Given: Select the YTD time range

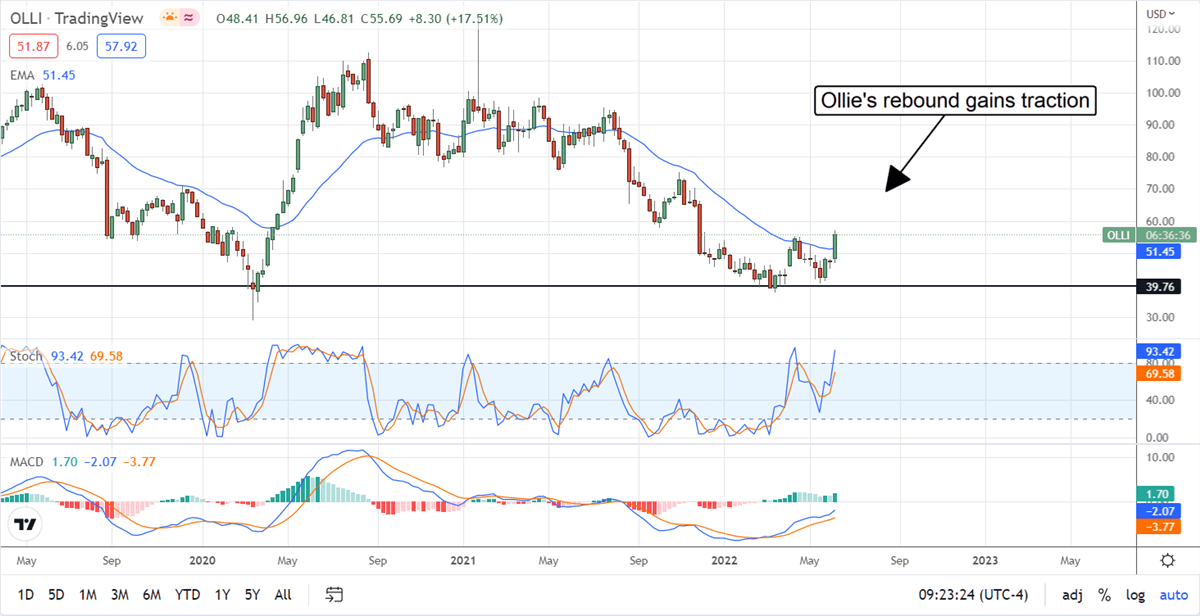Looking at the screenshot, I should click(190, 595).
